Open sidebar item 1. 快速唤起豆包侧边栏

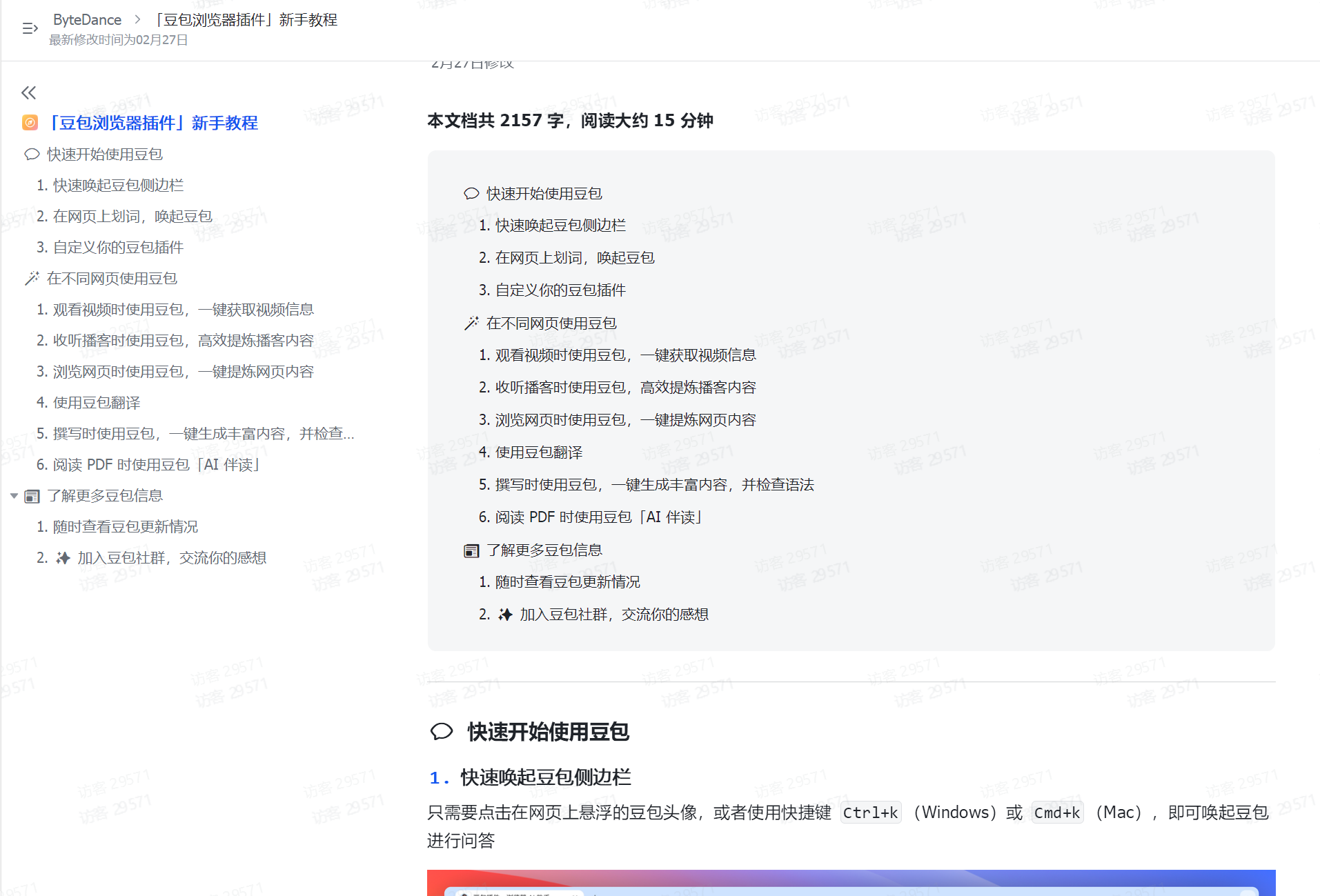point(110,185)
